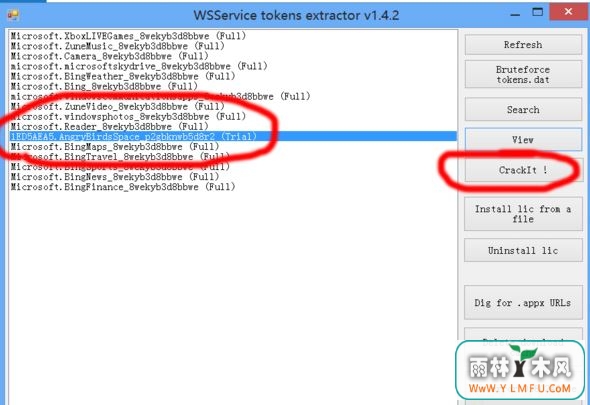Screen dimensions: 590x405
Task: Open the Search function
Action: coord(523,110)
